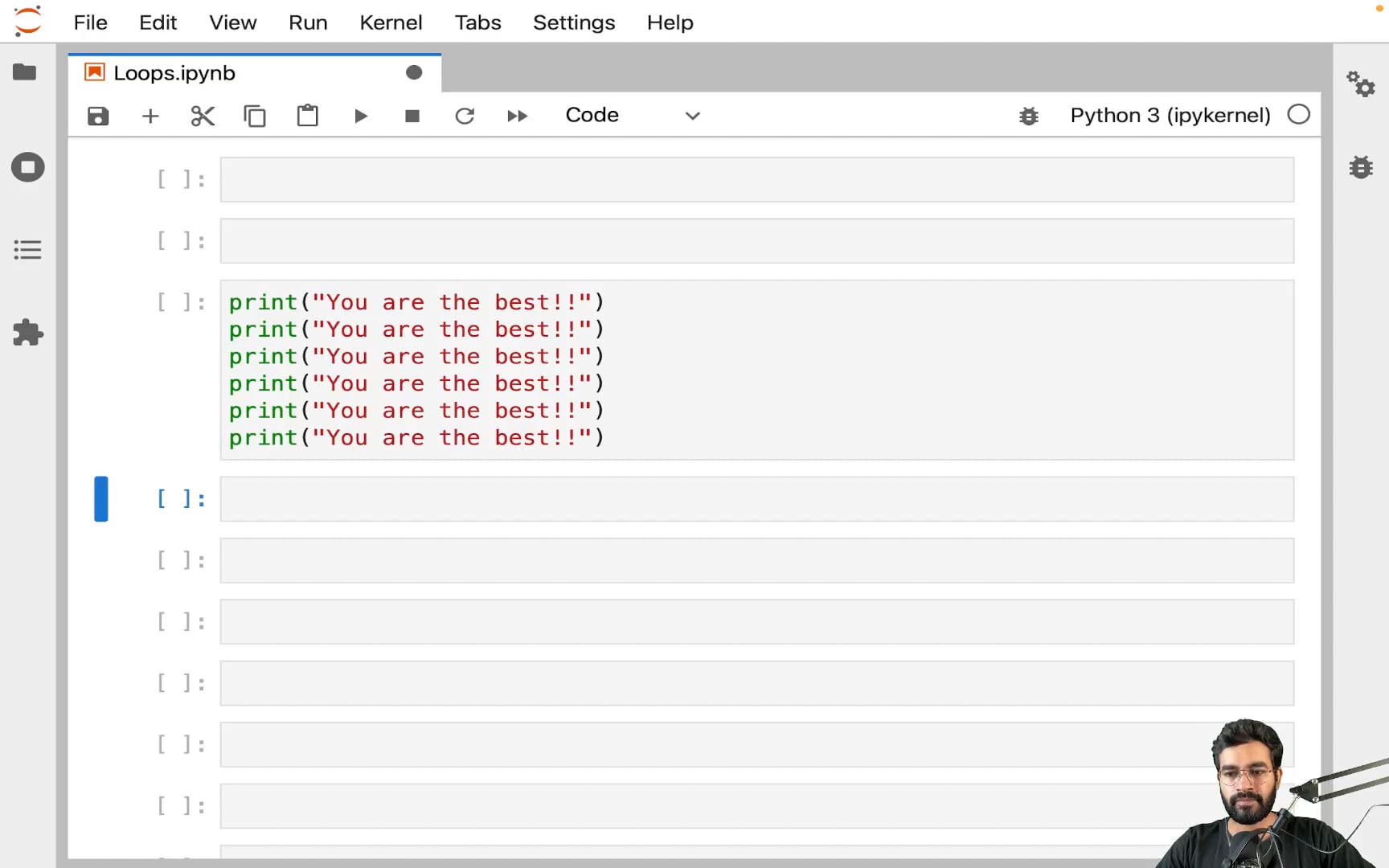Open Running Terminals and Kernels sidebar
Image resolution: width=1389 pixels, height=868 pixels.
coord(27,167)
